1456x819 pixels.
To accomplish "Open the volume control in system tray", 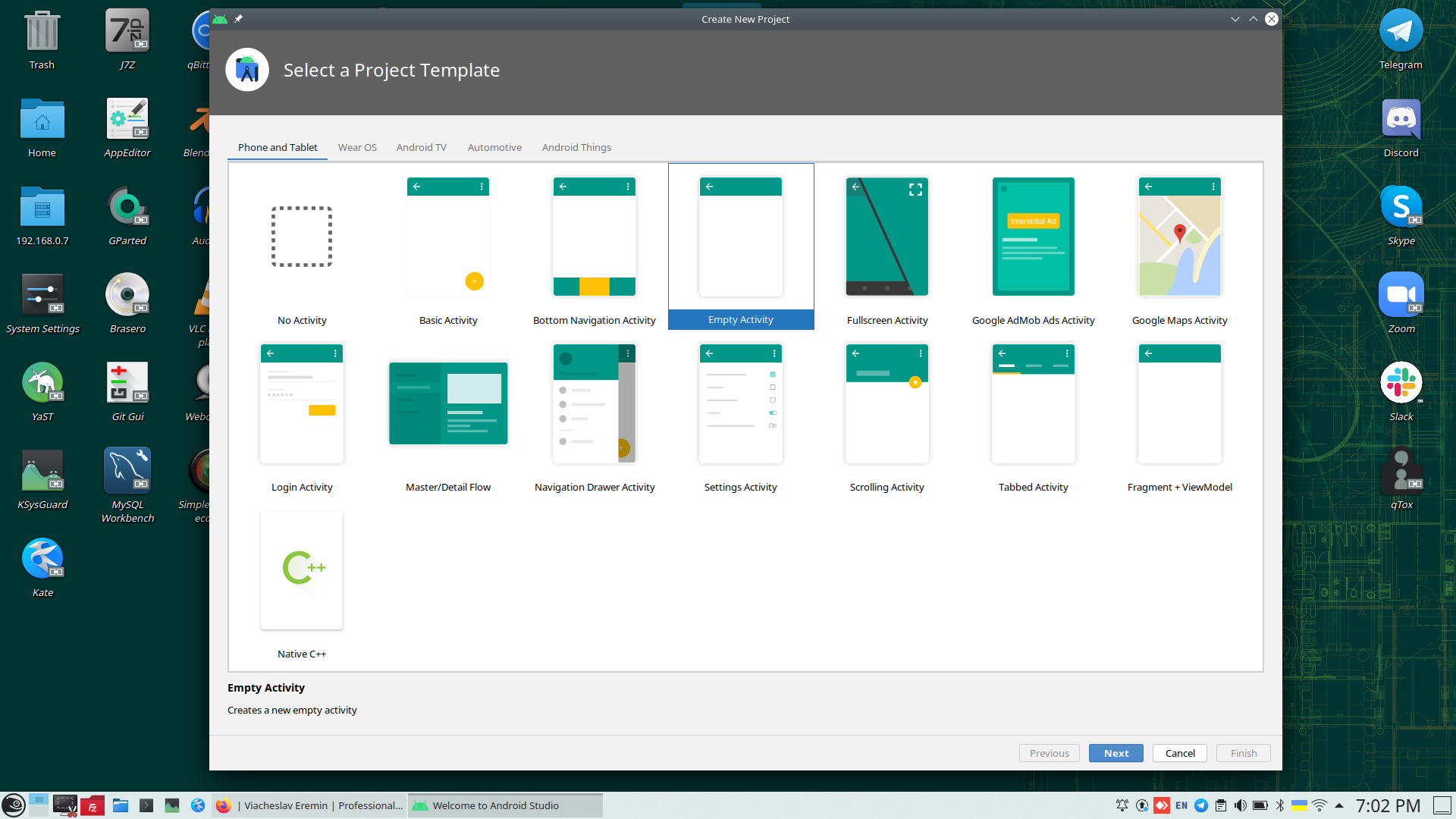I will (x=1240, y=805).
